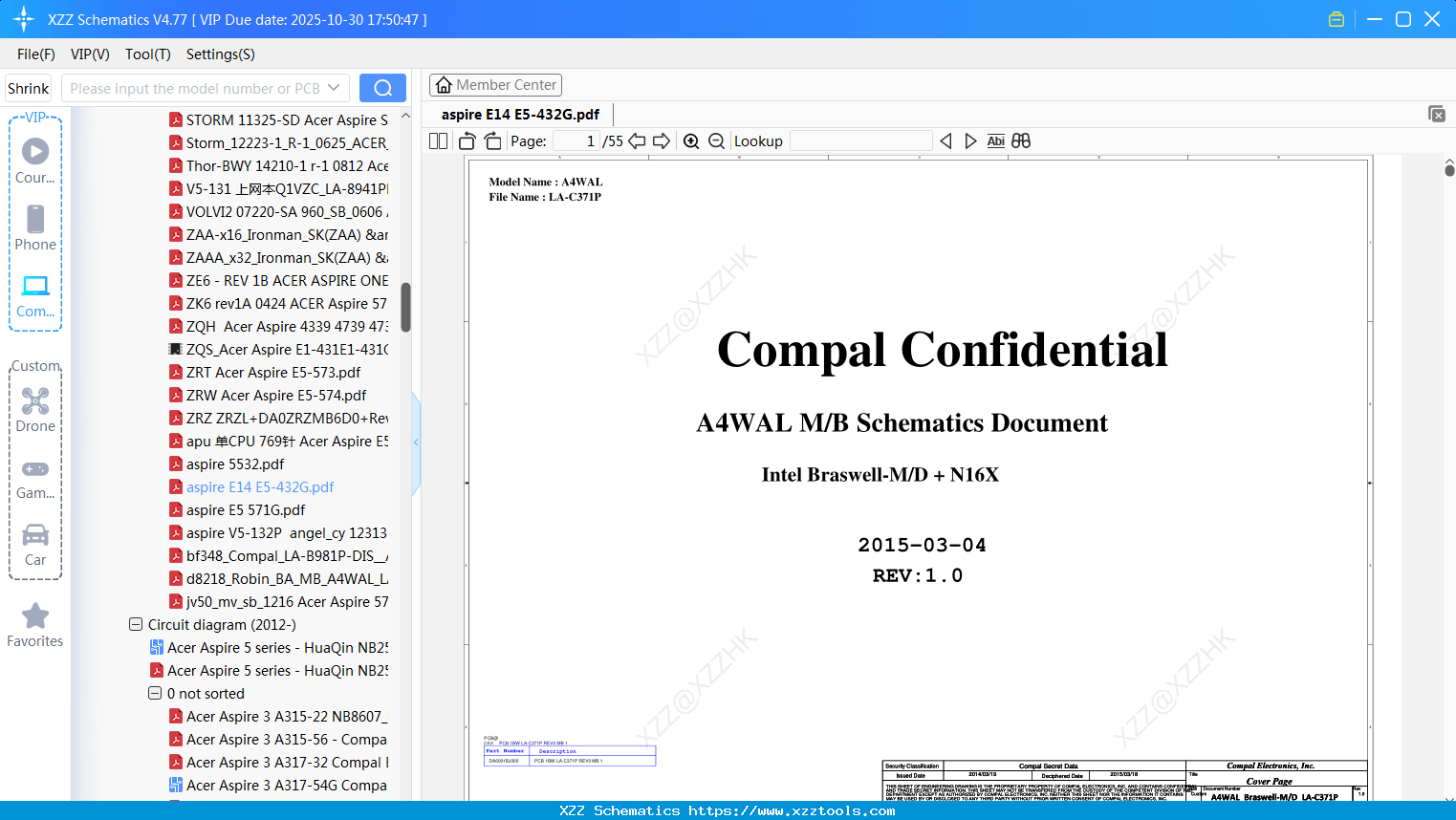
Task: Click the blue search button
Action: [382, 88]
